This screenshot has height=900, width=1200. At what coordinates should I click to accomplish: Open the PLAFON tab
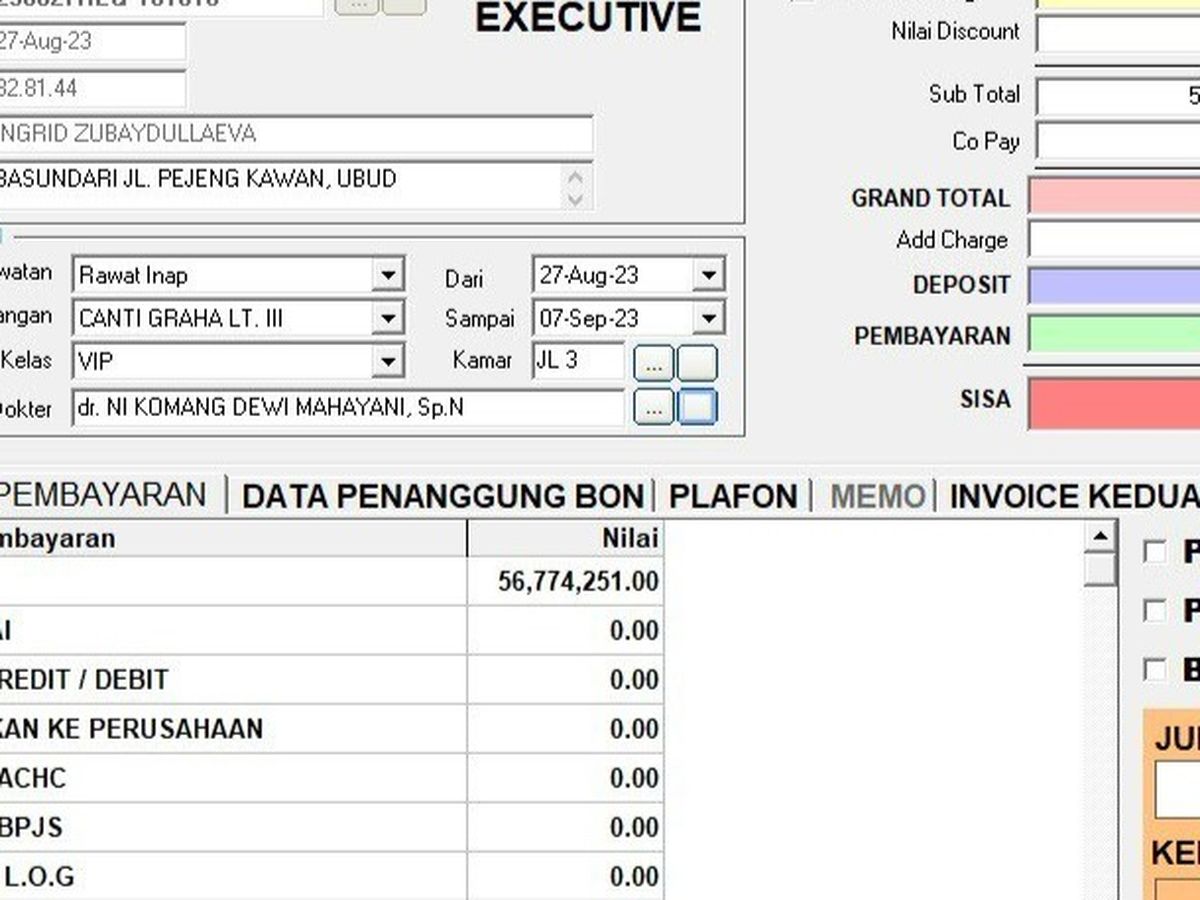click(732, 497)
